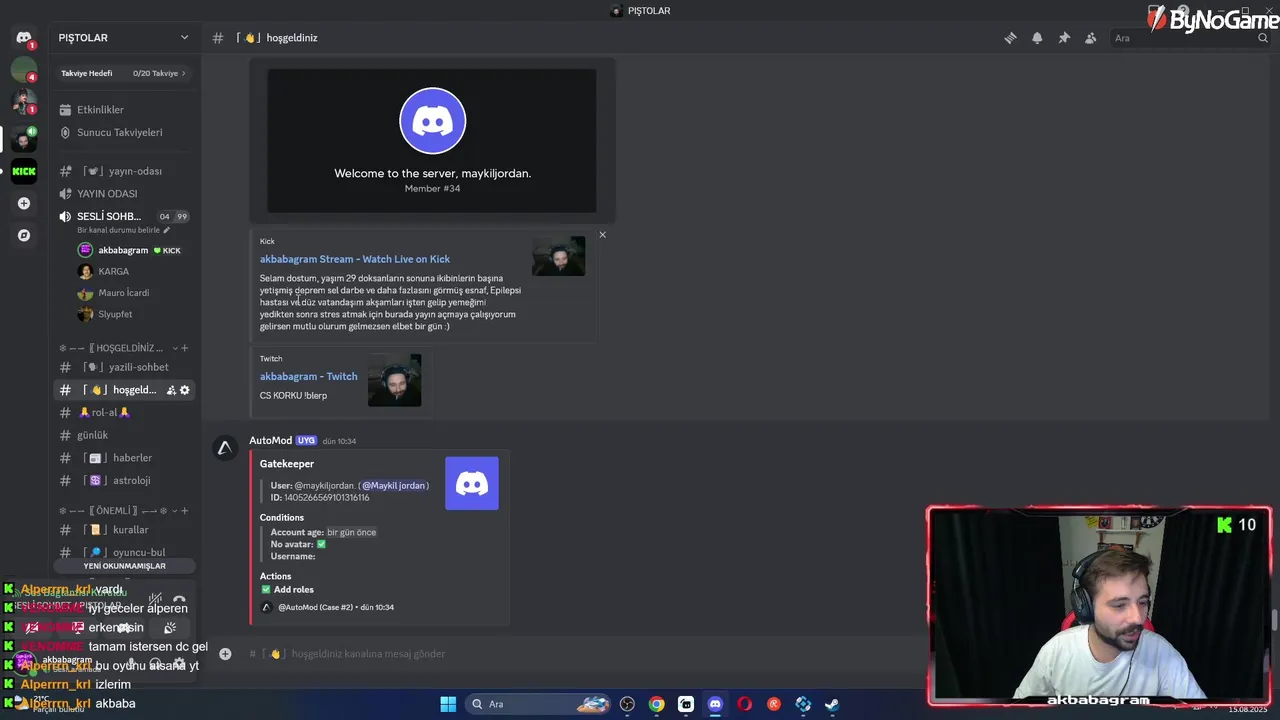This screenshot has height=720, width=1280.
Task: Open astroloji channel
Action: click(x=124, y=480)
